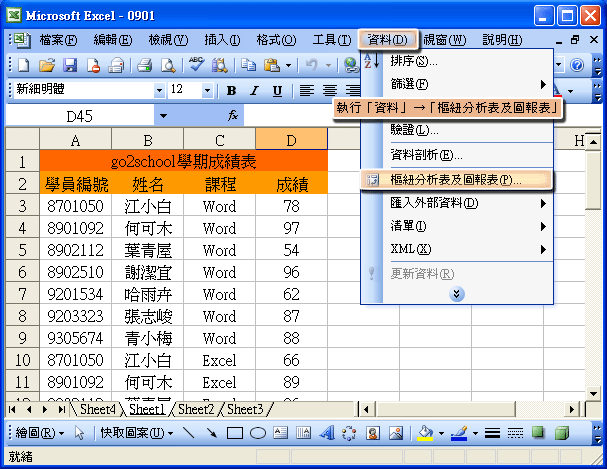Select the Line drawing tool
The image size is (607, 469).
click(189, 433)
